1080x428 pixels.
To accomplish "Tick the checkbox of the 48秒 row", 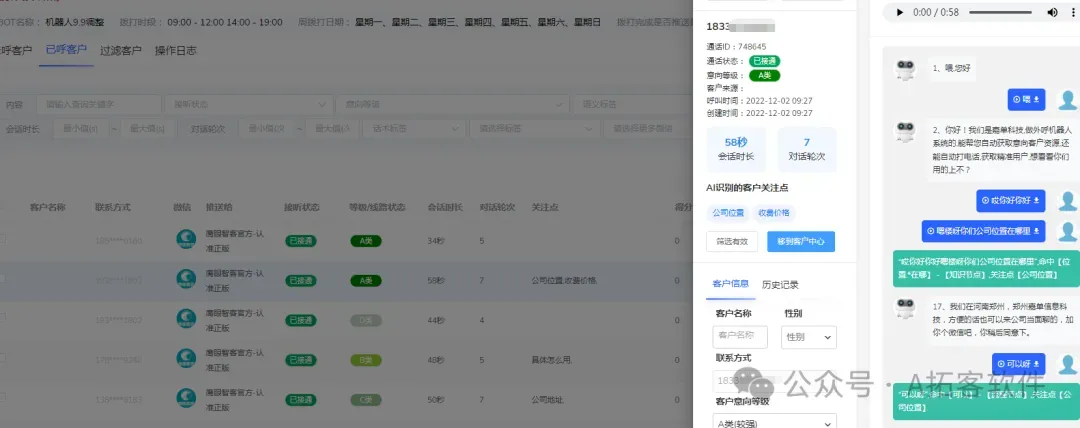I will [x=2, y=358].
